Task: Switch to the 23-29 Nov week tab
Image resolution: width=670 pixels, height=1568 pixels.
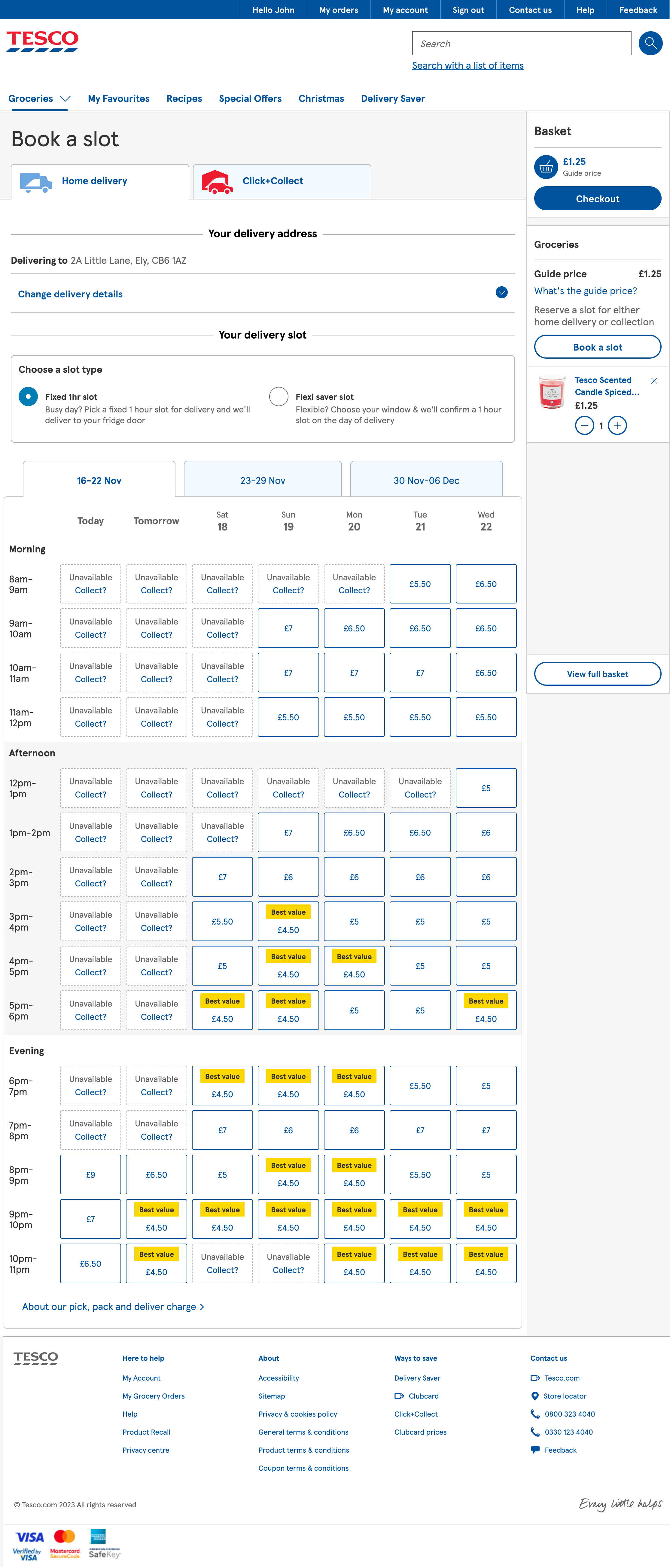Action: click(x=263, y=480)
